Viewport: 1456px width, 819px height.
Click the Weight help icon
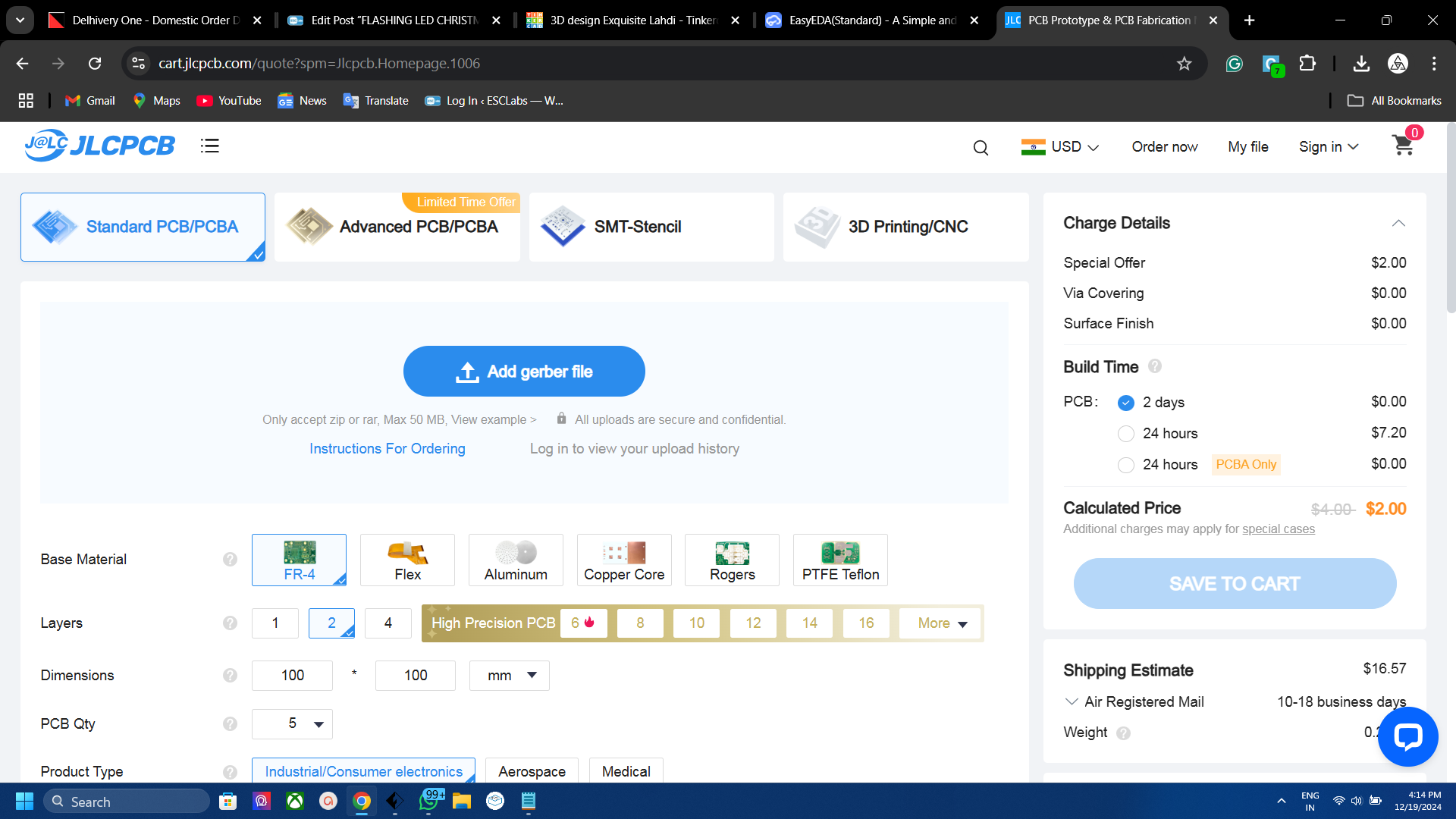(1124, 733)
